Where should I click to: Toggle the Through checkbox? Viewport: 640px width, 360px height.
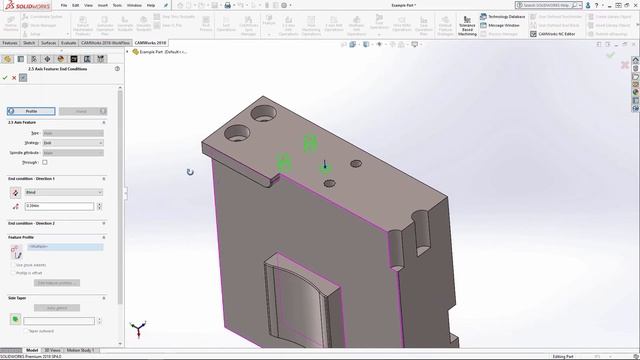point(45,162)
